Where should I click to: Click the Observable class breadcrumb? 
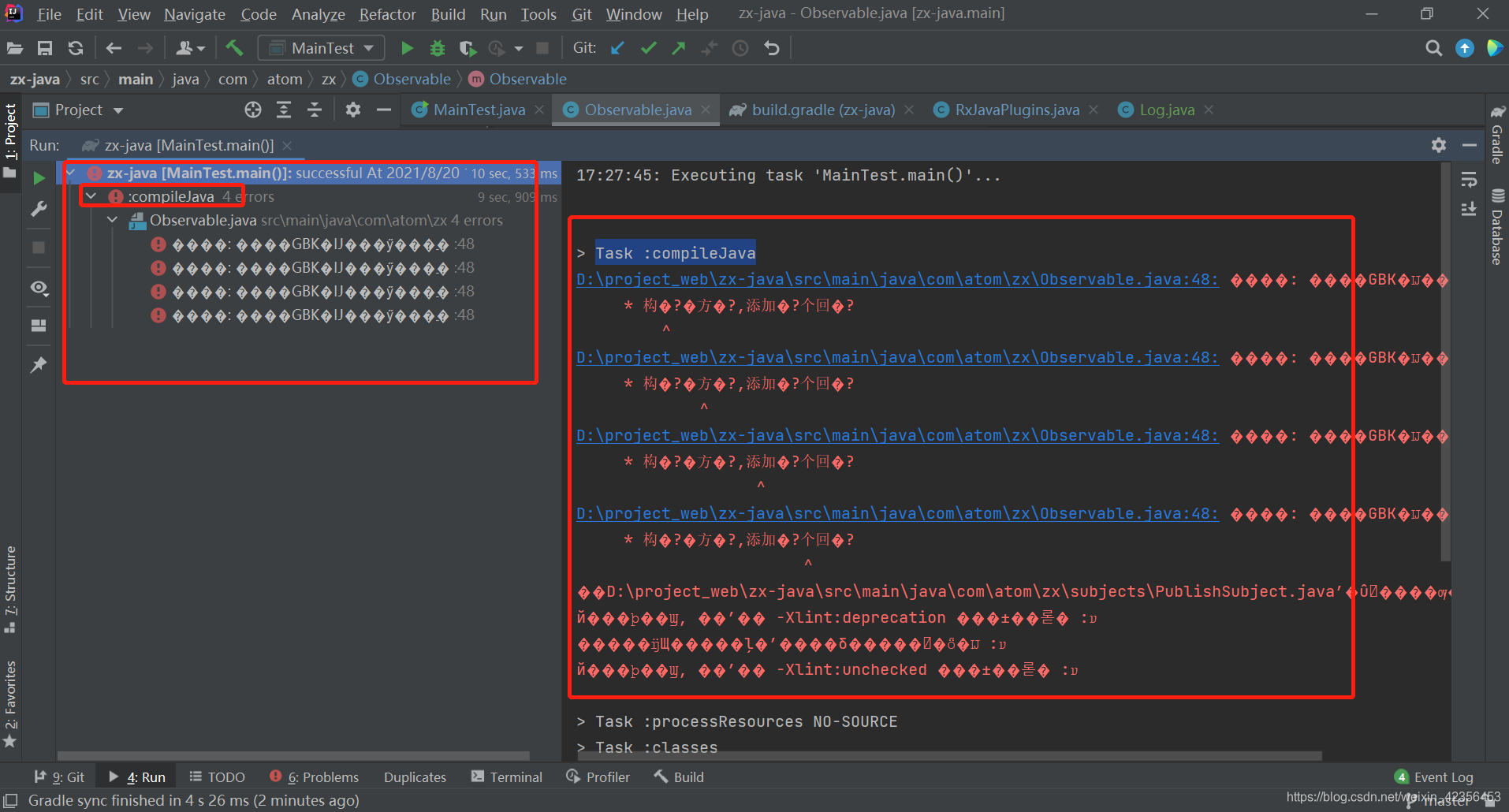click(x=402, y=79)
